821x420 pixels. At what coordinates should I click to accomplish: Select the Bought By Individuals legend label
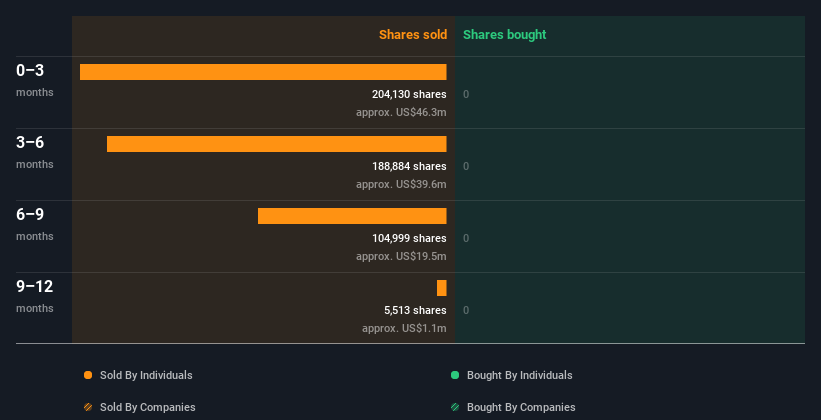tap(519, 375)
